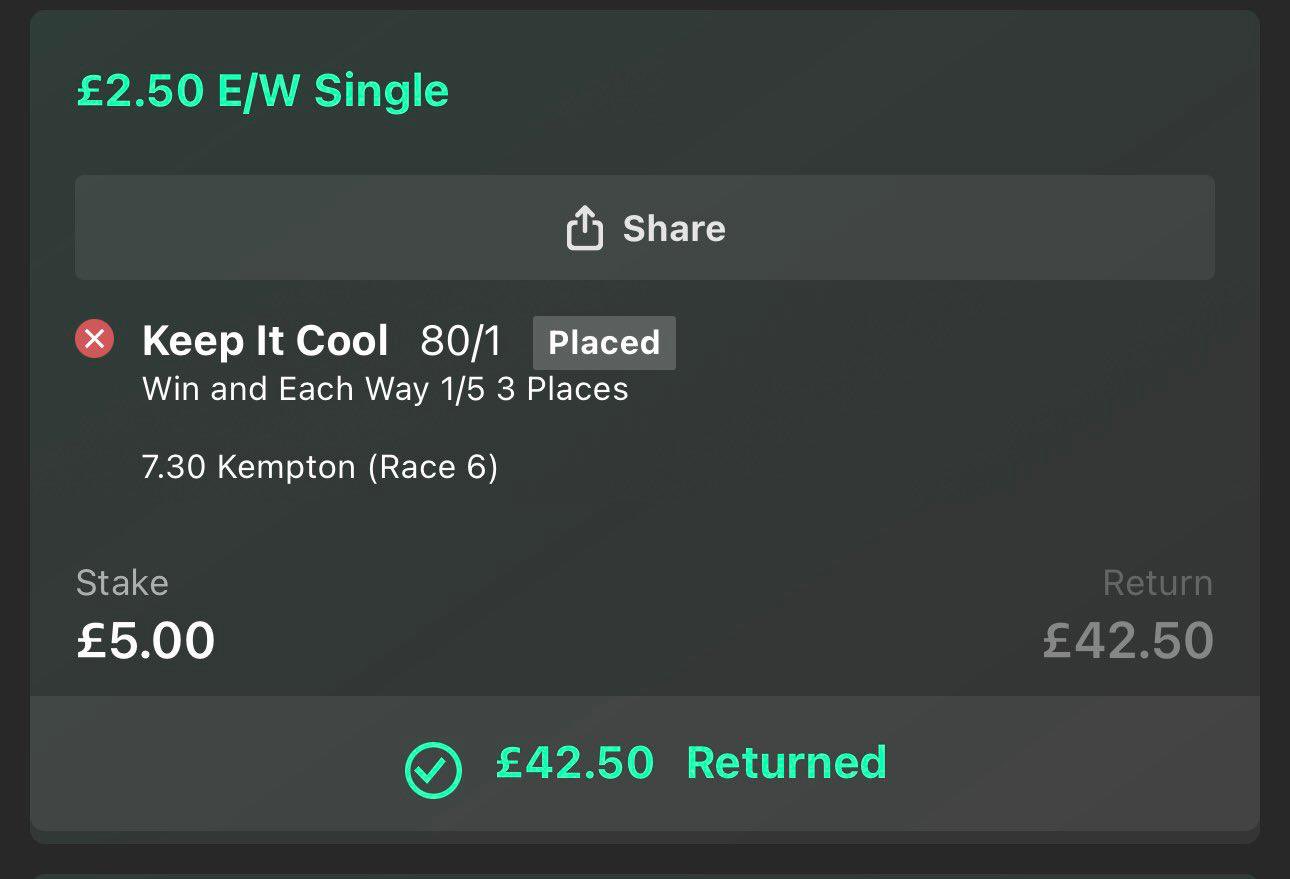
Task: Tap the Placed status badge
Action: click(x=604, y=343)
